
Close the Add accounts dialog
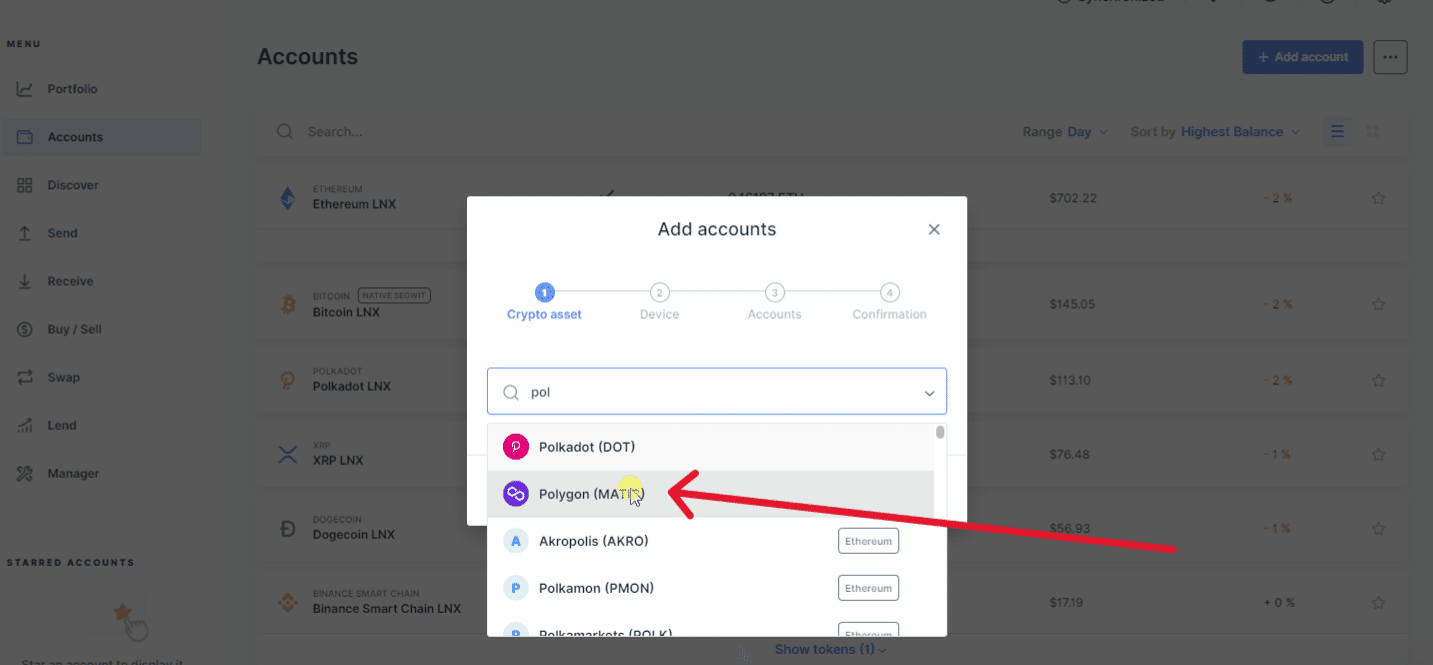pyautogui.click(x=934, y=229)
